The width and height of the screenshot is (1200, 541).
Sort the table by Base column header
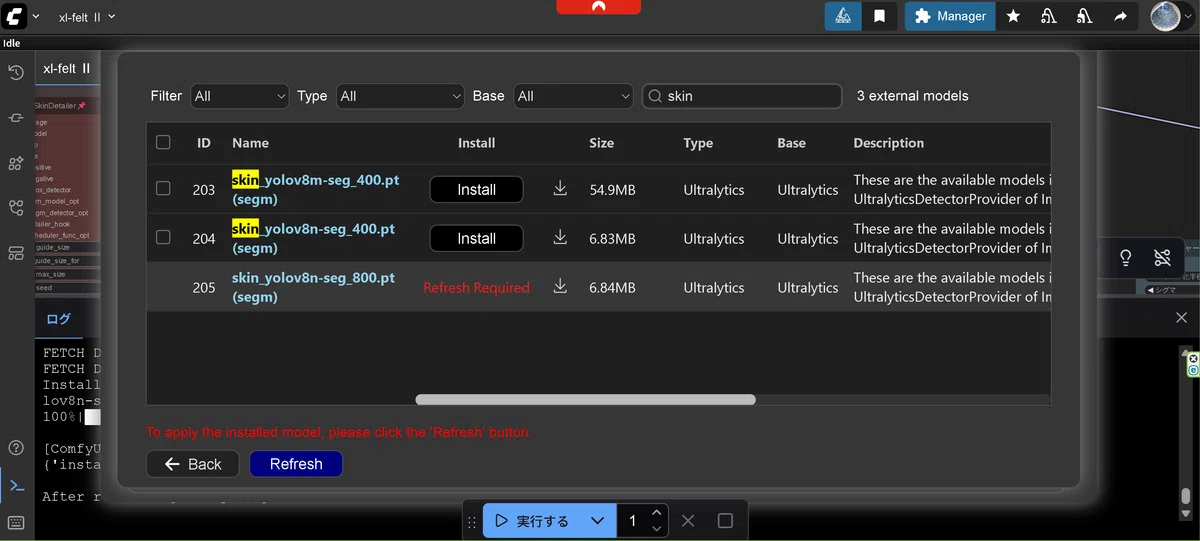(791, 142)
